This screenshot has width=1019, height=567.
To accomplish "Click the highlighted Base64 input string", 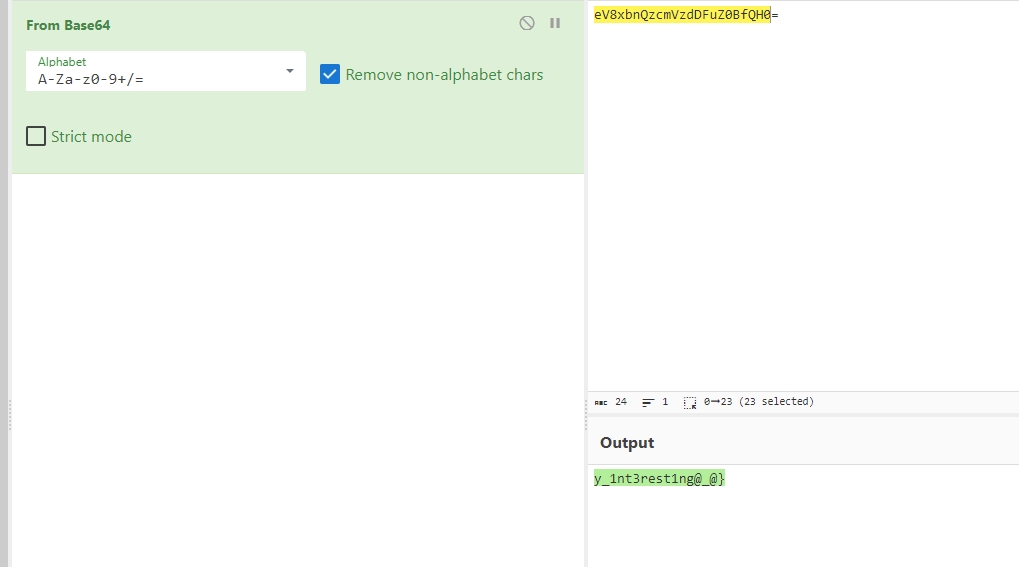I will coord(682,16).
